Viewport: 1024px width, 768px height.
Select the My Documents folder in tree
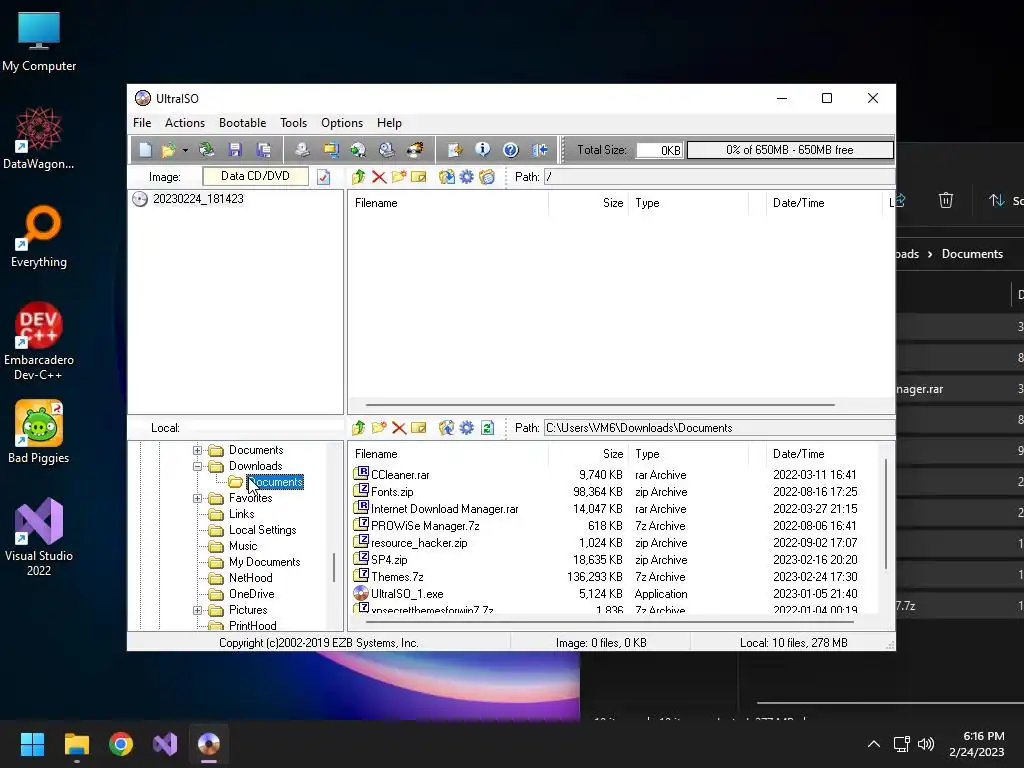[264, 562]
